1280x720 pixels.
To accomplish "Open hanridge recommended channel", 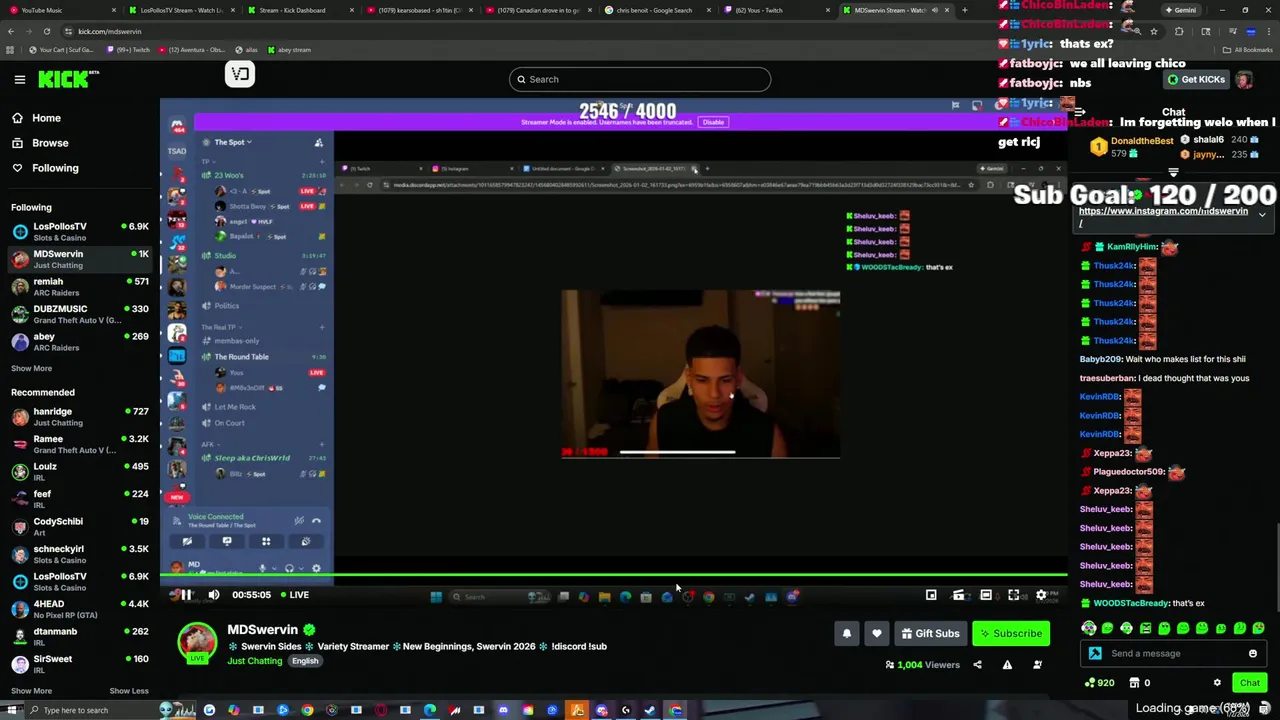I will pyautogui.click(x=80, y=417).
